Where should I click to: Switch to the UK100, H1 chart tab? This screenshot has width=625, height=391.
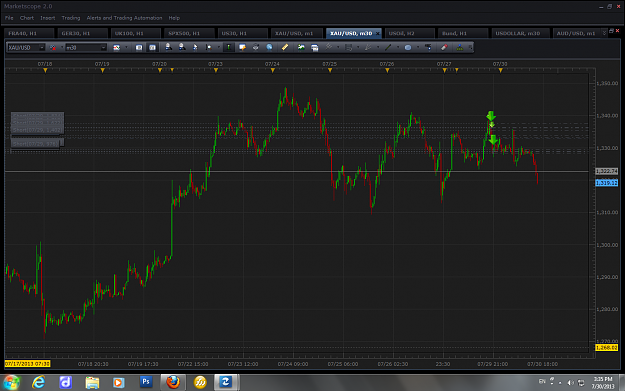136,33
